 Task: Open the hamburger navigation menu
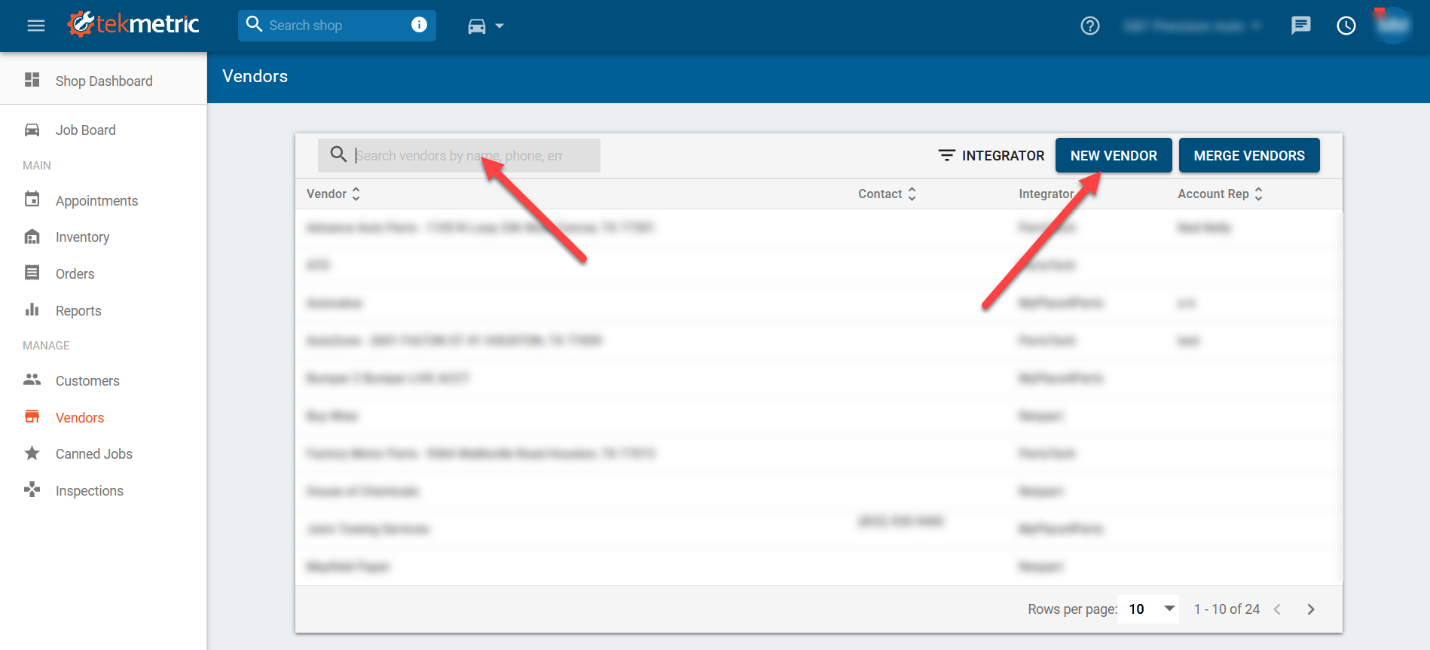tap(36, 26)
